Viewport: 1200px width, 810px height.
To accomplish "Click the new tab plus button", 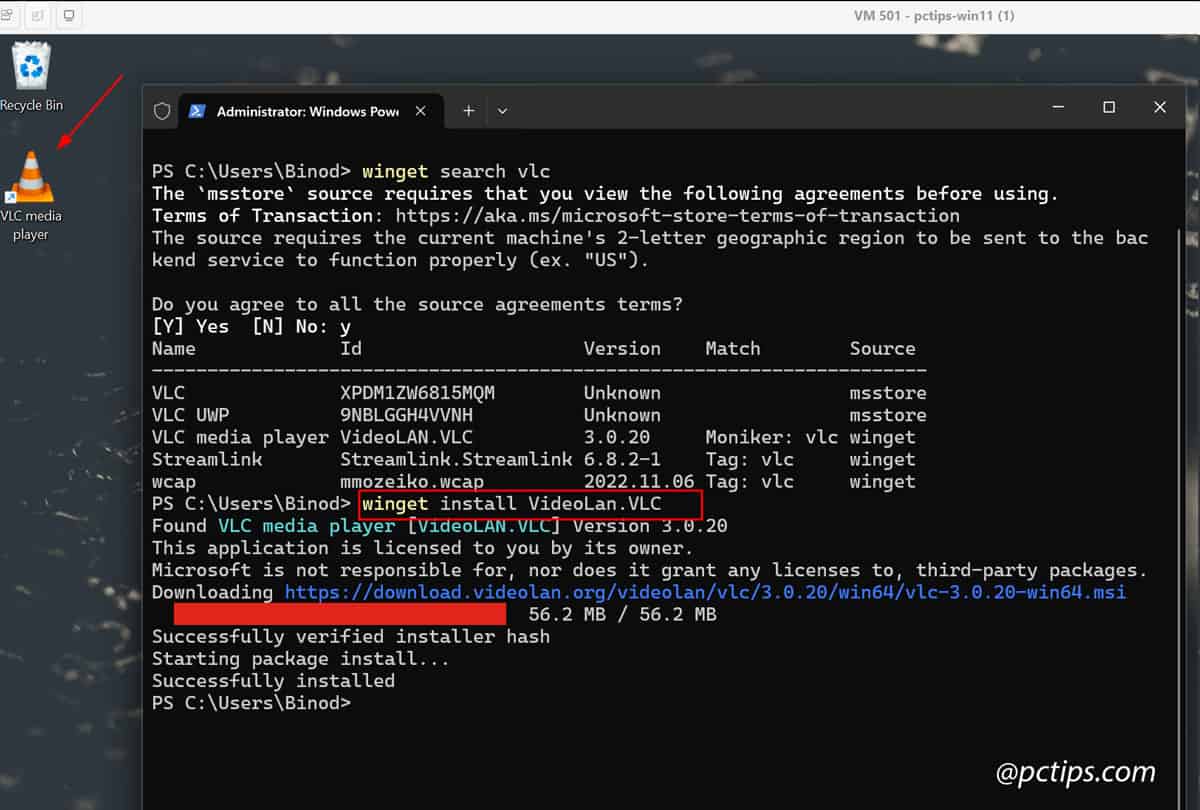I will pos(468,111).
